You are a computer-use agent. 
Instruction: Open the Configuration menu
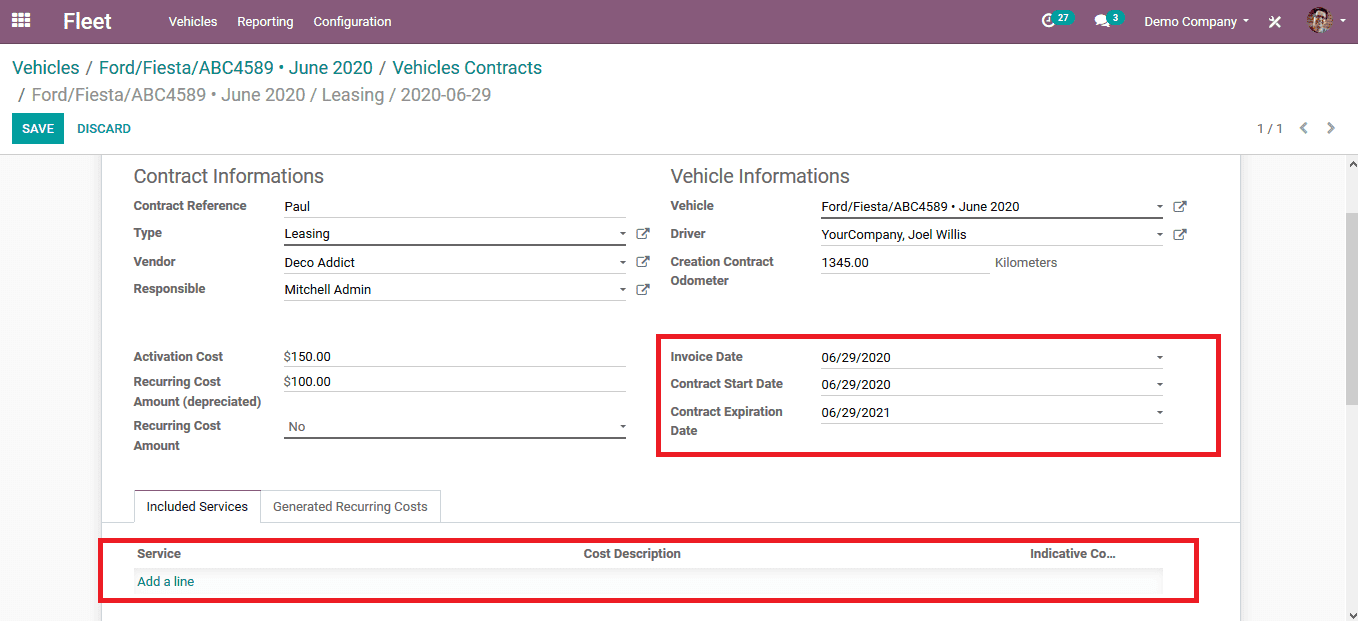coord(352,21)
